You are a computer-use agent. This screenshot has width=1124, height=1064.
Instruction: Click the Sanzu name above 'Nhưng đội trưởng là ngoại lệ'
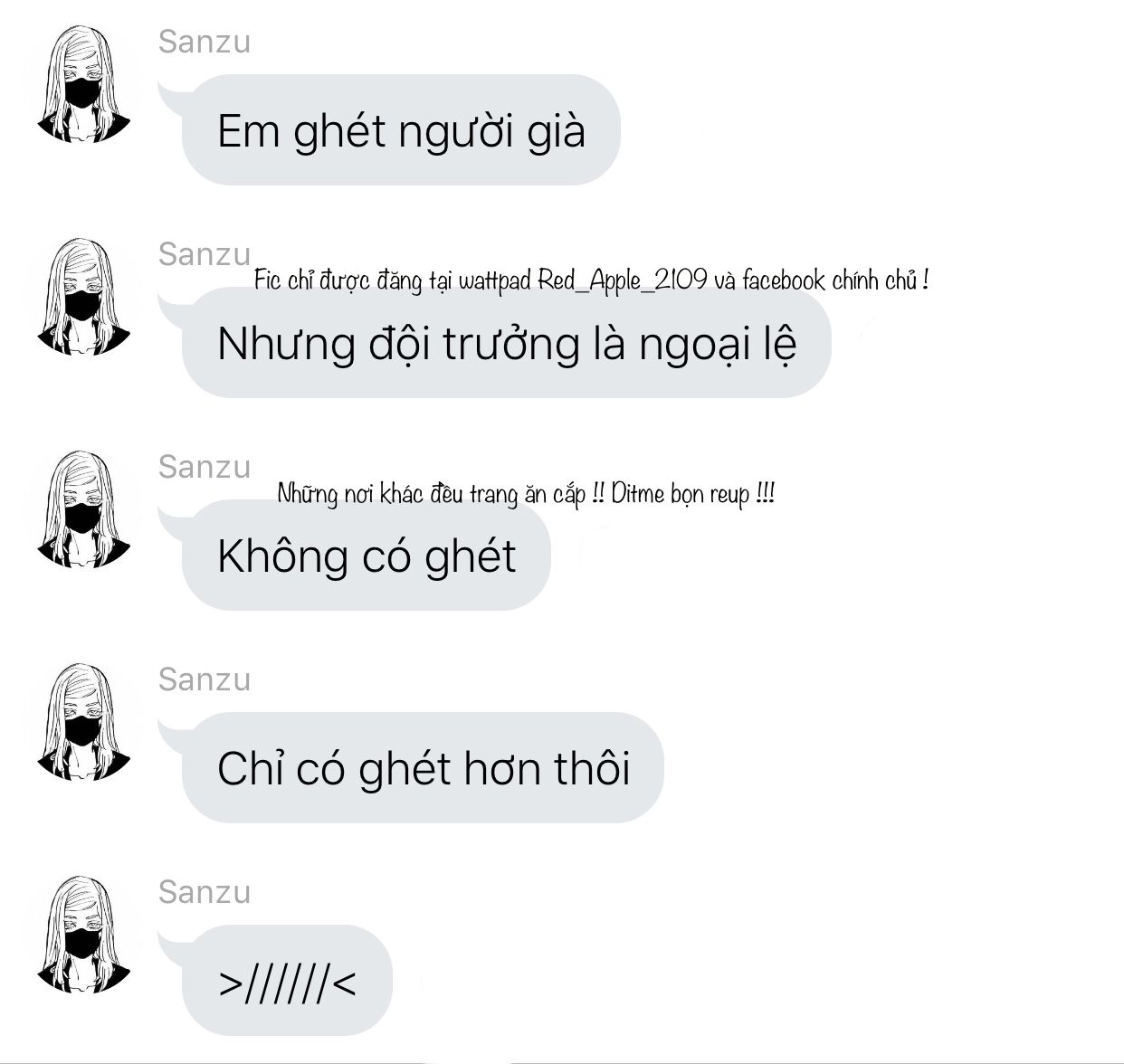point(205,254)
